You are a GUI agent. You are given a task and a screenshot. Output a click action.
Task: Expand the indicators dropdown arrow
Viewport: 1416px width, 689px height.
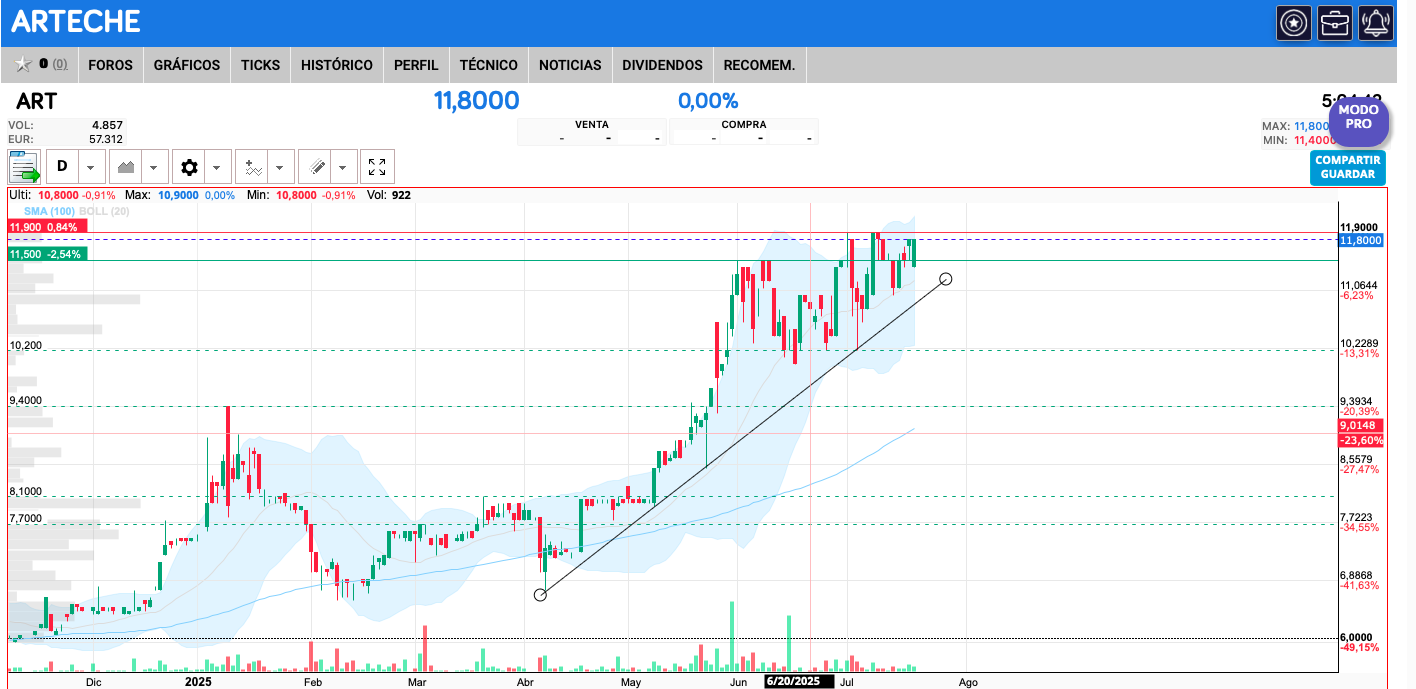coord(281,166)
